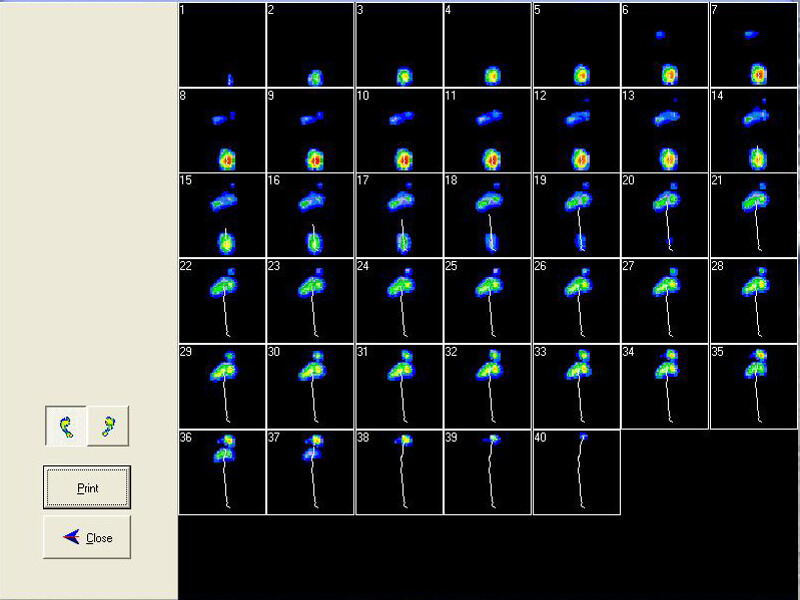Open frame 22 thumbnail
The image size is (800, 600).
point(222,301)
